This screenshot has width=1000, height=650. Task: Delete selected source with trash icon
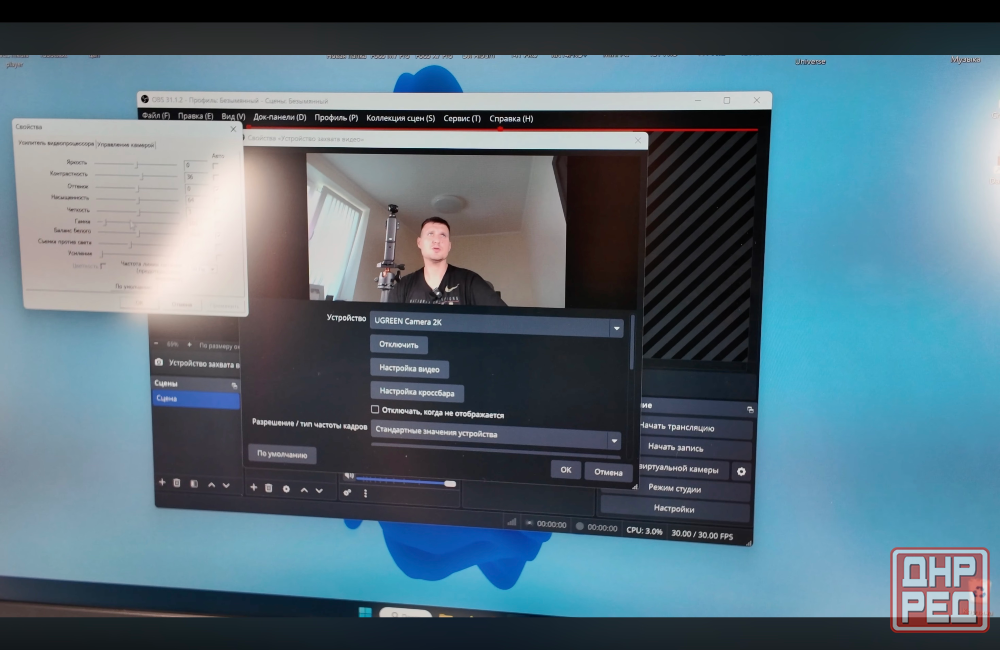pos(268,488)
